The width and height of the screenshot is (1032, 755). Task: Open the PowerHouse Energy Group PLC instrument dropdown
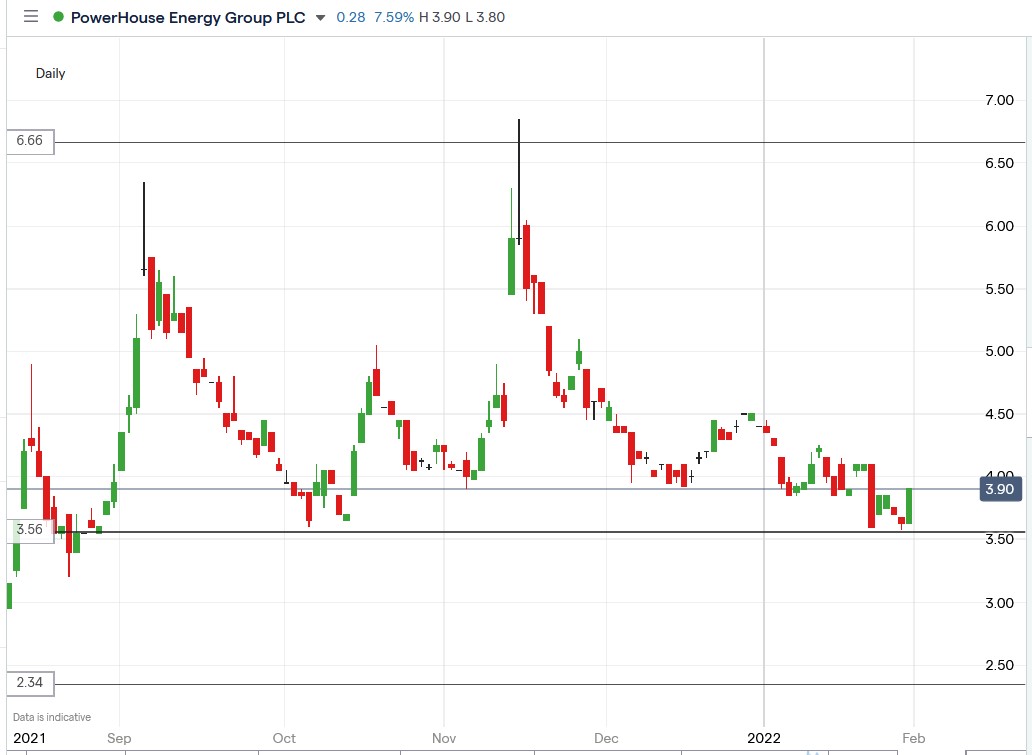click(x=318, y=17)
